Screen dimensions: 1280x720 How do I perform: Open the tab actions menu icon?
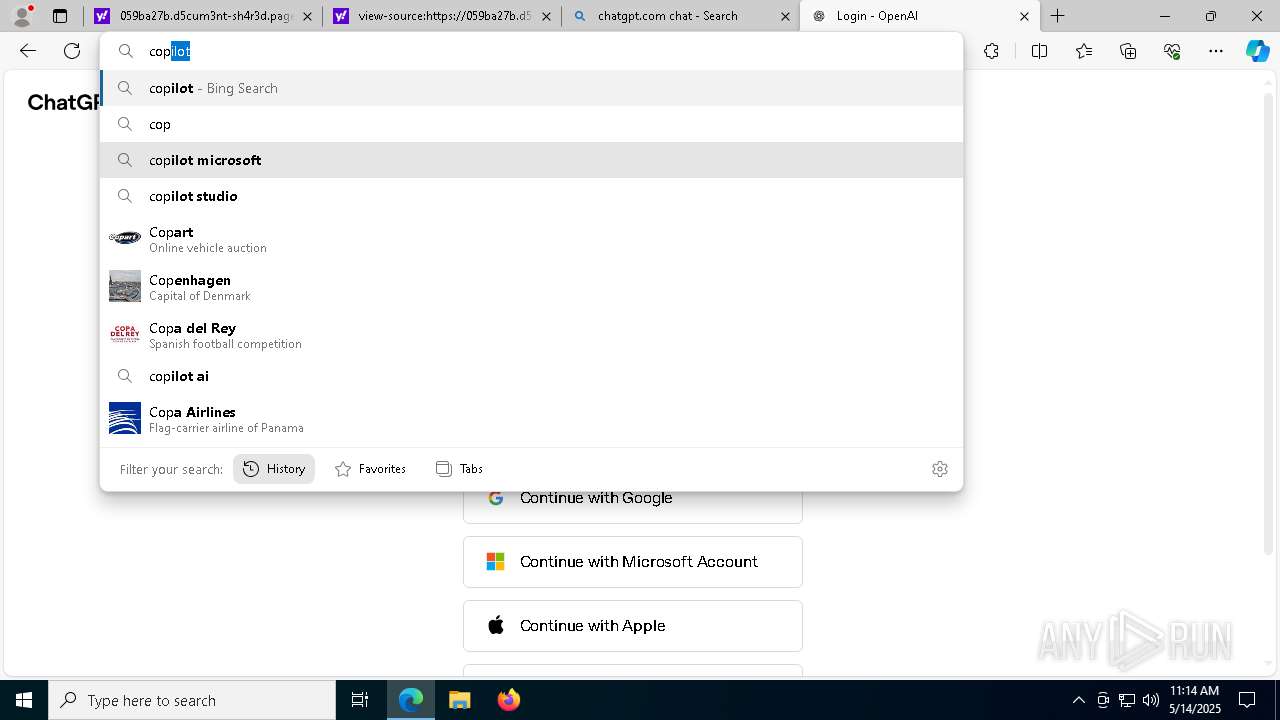coord(60,16)
